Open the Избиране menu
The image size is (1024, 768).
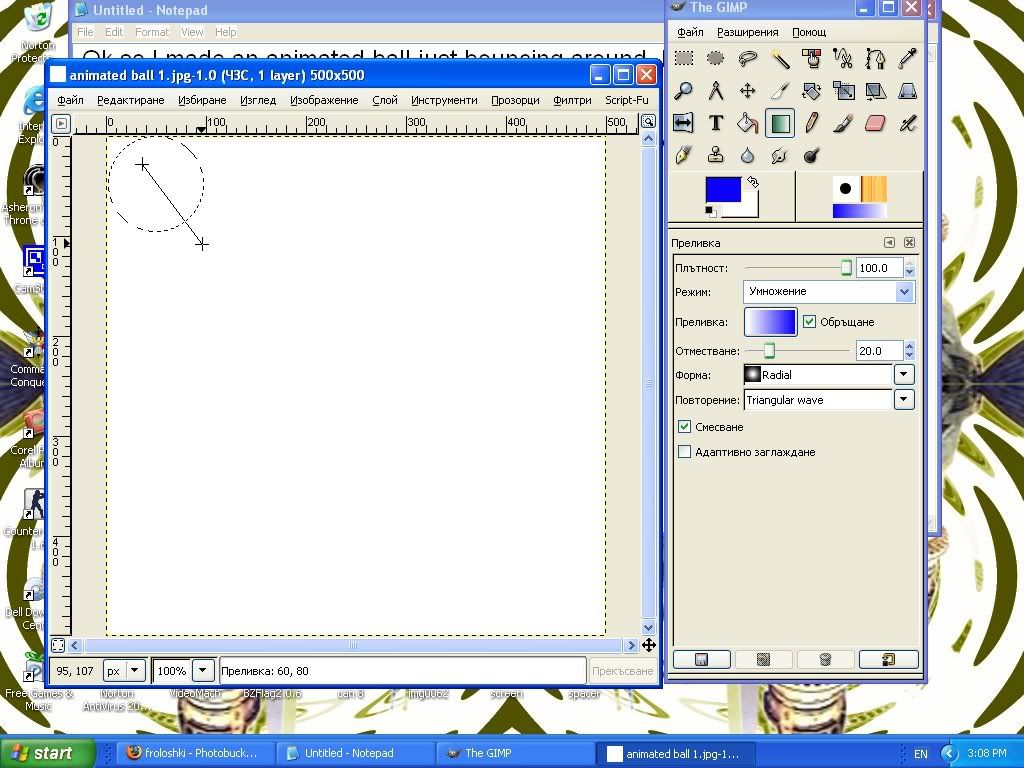(202, 100)
